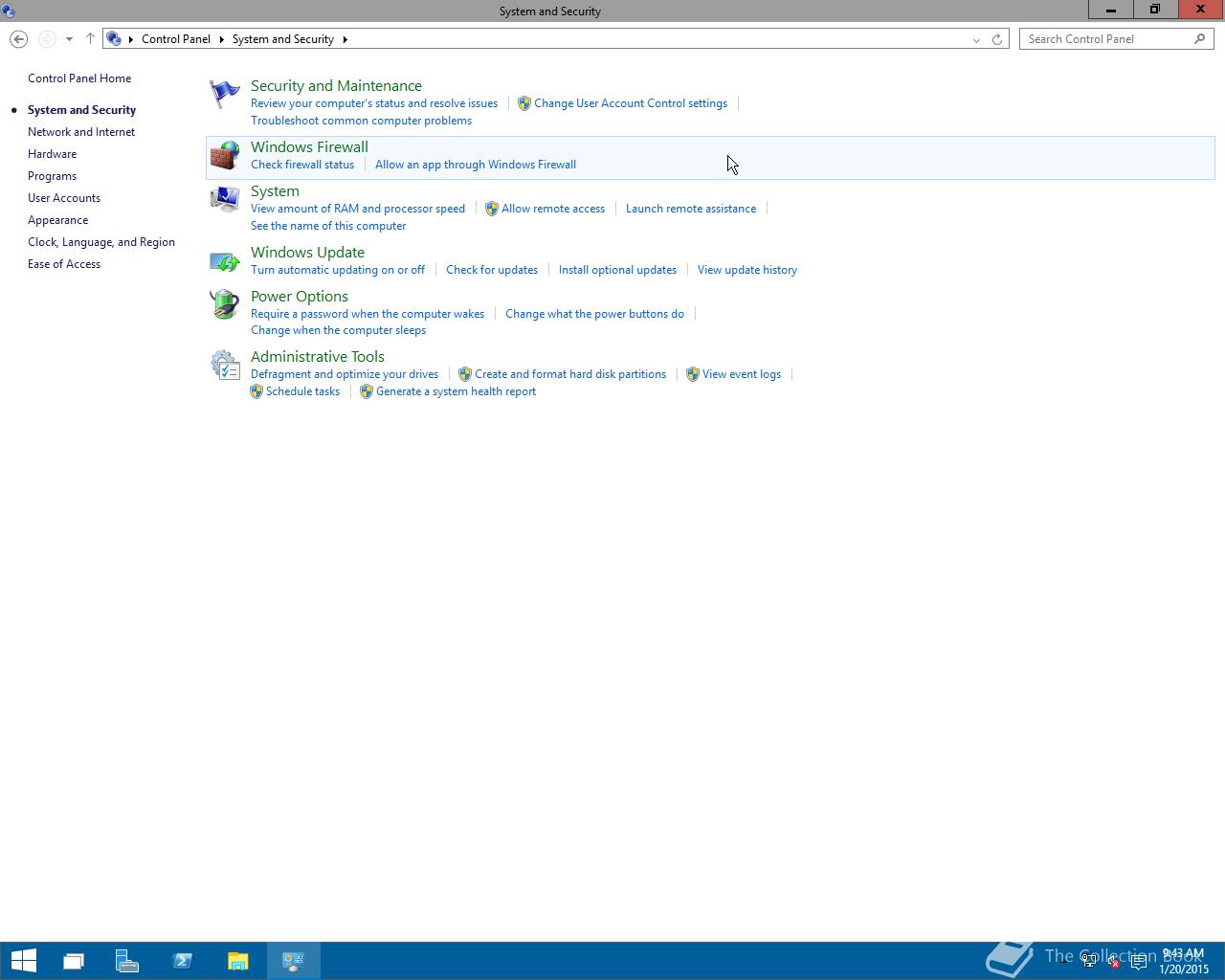
Task: Click the System computer icon
Action: (x=225, y=199)
